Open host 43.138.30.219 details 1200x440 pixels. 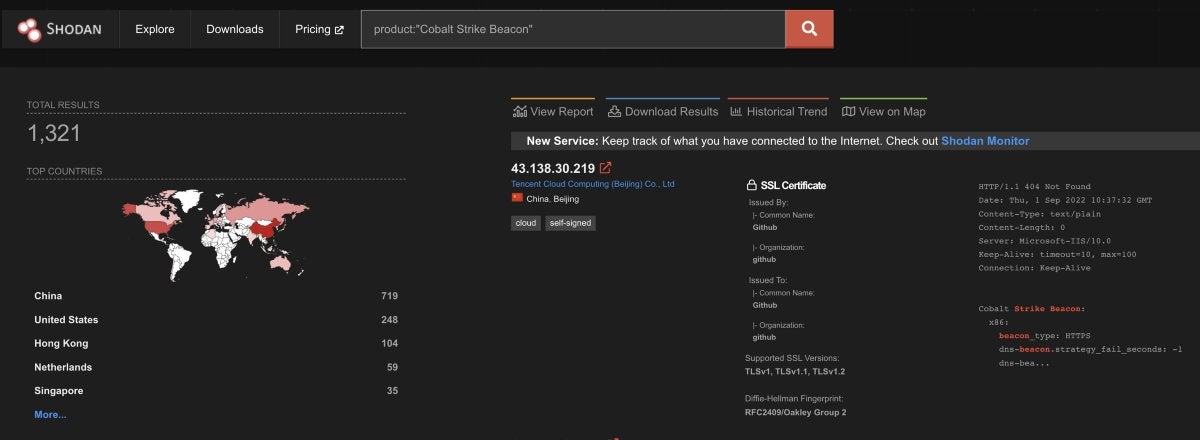click(x=553, y=168)
